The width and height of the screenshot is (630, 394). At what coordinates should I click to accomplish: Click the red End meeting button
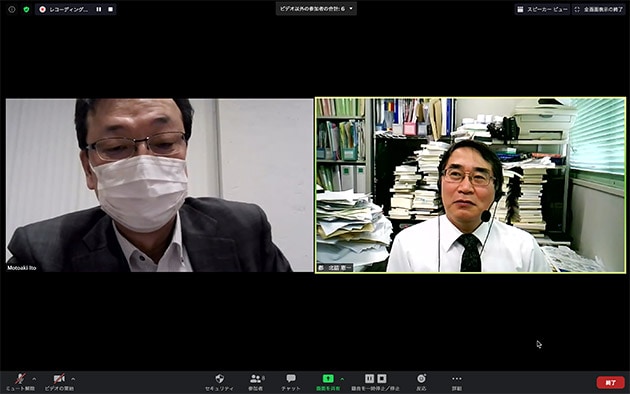610,382
